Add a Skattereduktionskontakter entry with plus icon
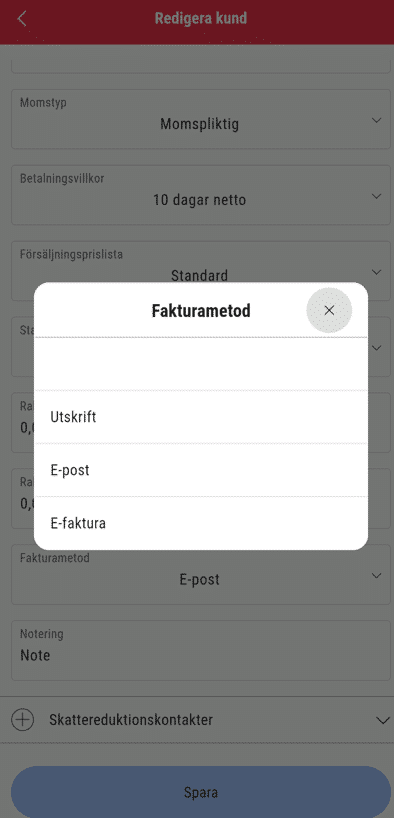This screenshot has width=394, height=818. 22,720
